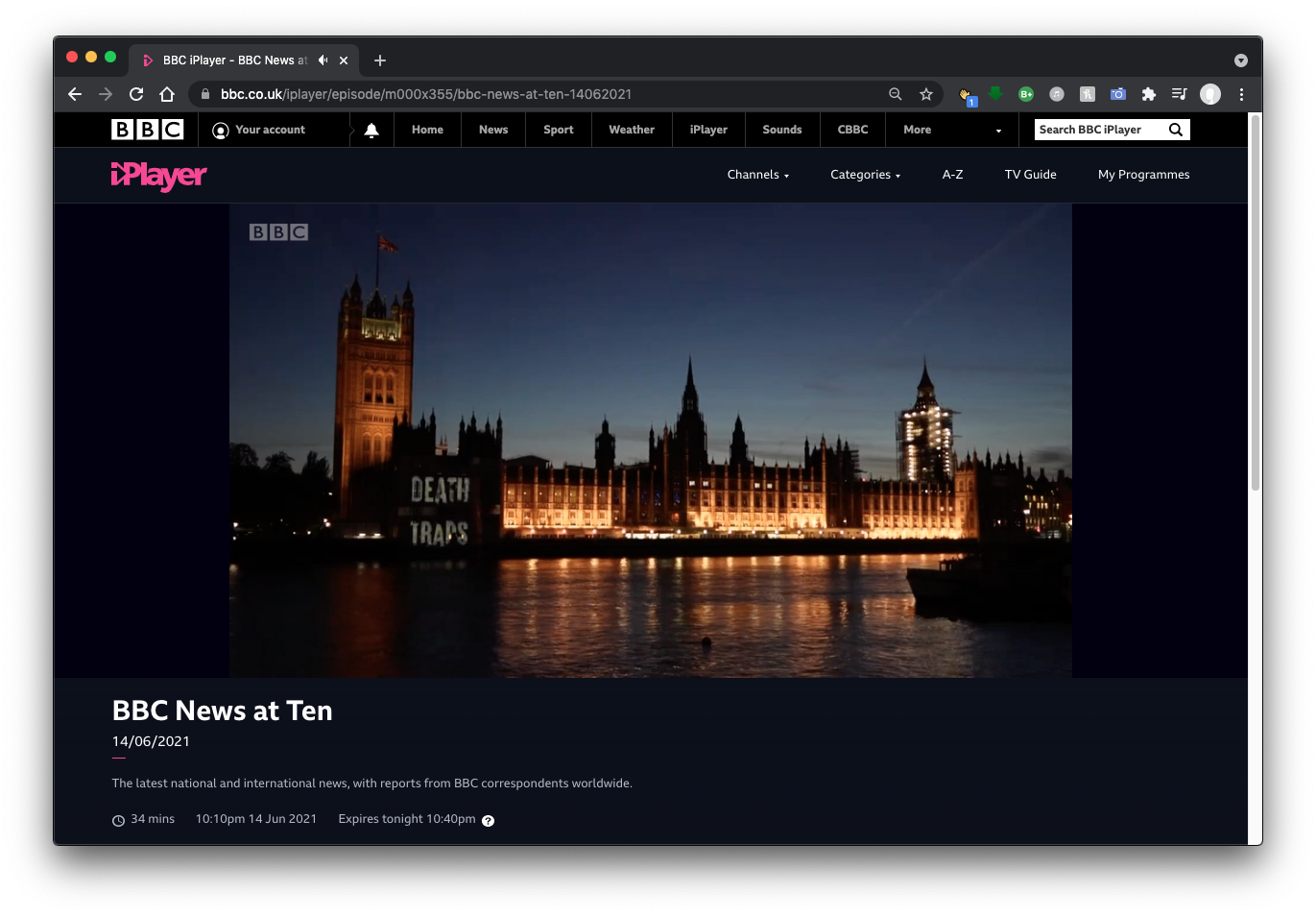Click the tab search arrow at top right
The height and width of the screenshot is (916, 1316).
click(x=1241, y=60)
